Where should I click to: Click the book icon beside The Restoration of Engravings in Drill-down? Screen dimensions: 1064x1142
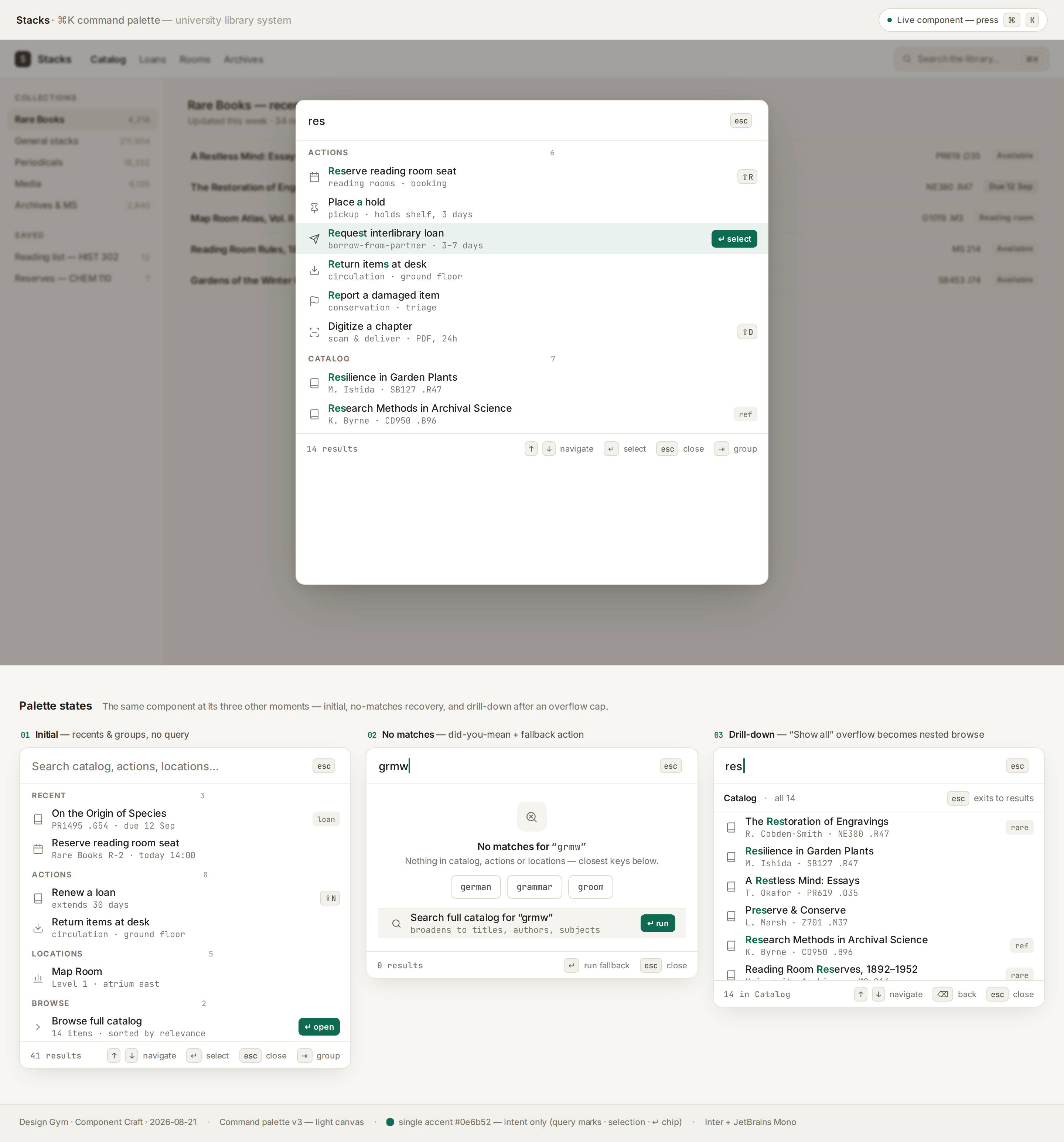(x=731, y=827)
